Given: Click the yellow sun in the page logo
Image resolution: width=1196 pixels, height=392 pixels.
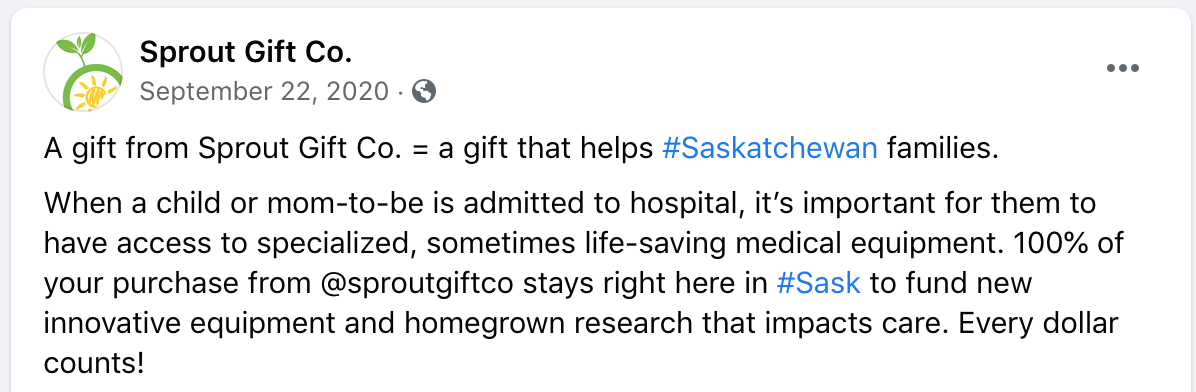Looking at the screenshot, I should point(95,95).
